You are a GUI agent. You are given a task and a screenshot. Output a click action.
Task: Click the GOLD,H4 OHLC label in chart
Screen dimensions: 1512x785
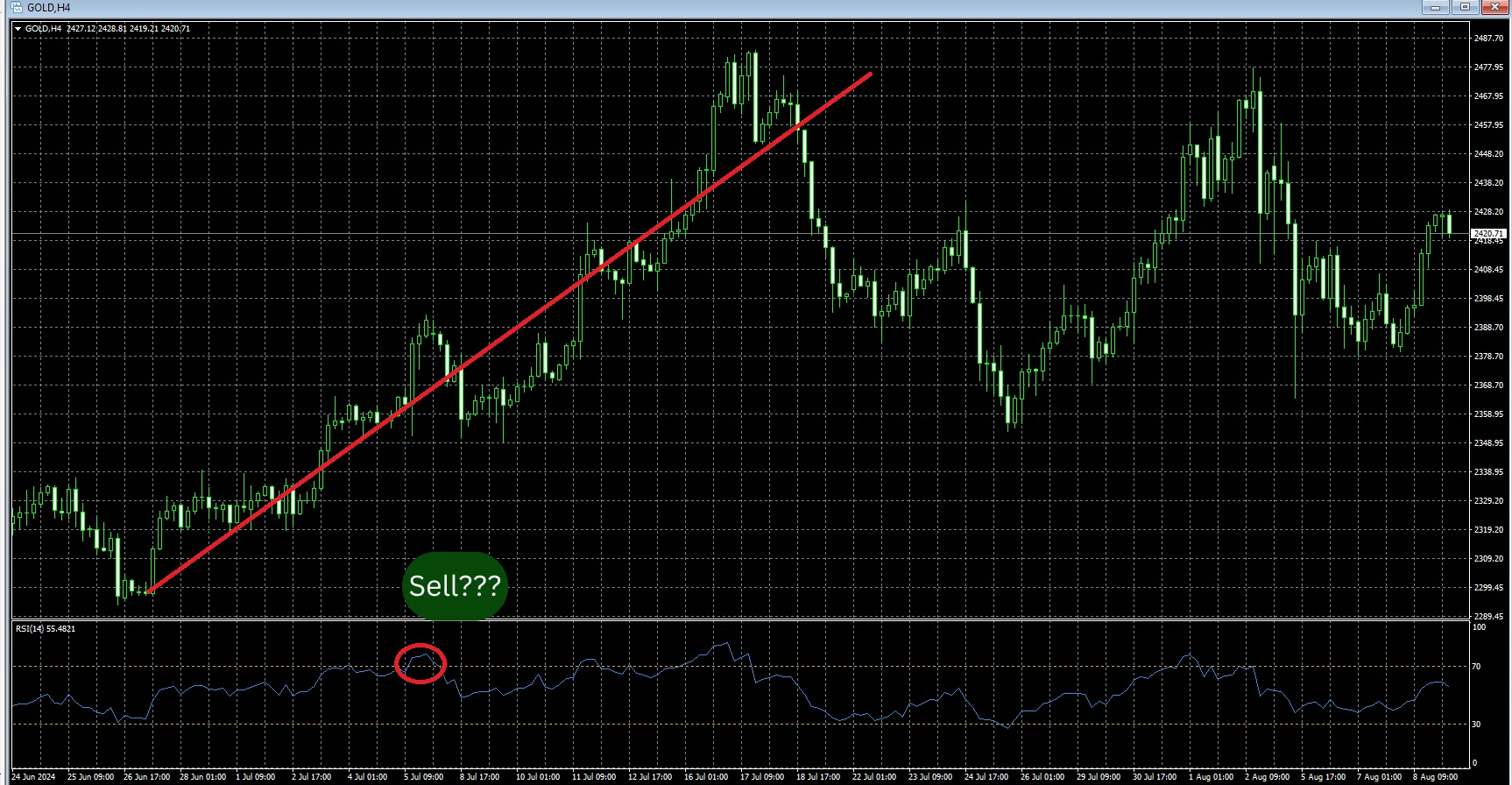point(108,29)
